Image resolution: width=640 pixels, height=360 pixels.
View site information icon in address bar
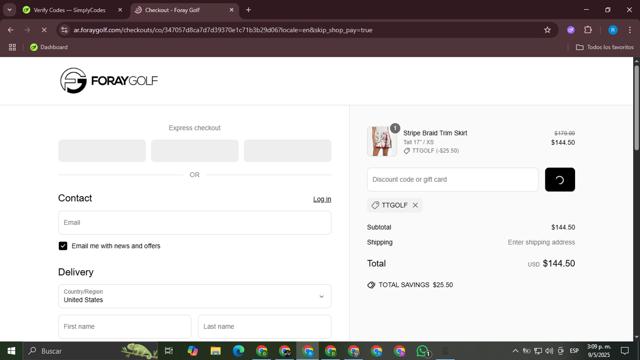tap(64, 30)
